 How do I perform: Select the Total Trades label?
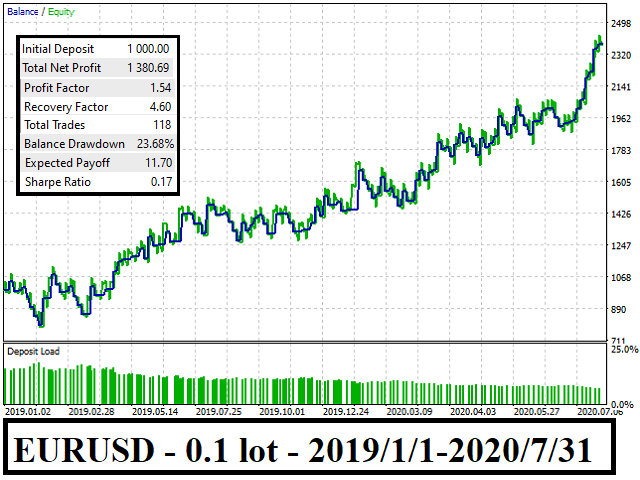point(55,125)
